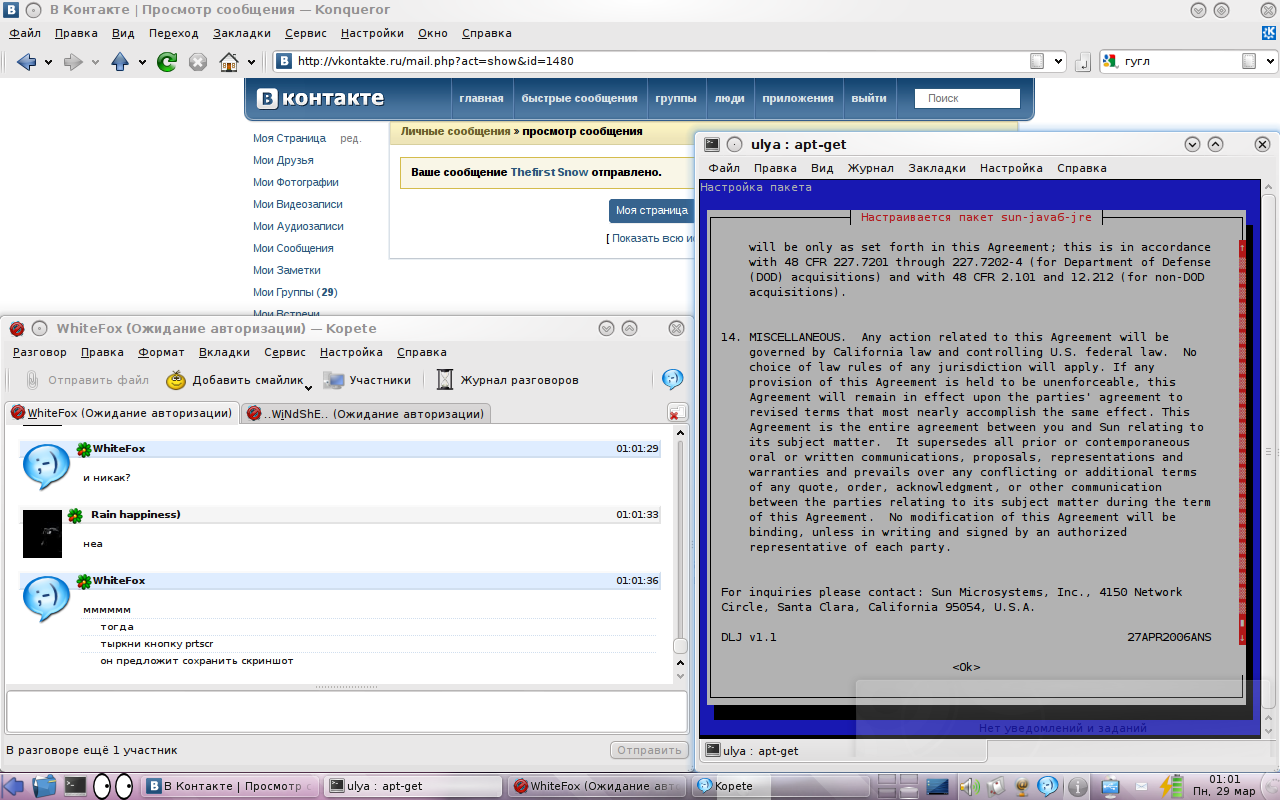Viewport: 1280px width, 800px height.
Task: Open the forward-history dropdown arrow in Konqueror
Action: [95, 63]
